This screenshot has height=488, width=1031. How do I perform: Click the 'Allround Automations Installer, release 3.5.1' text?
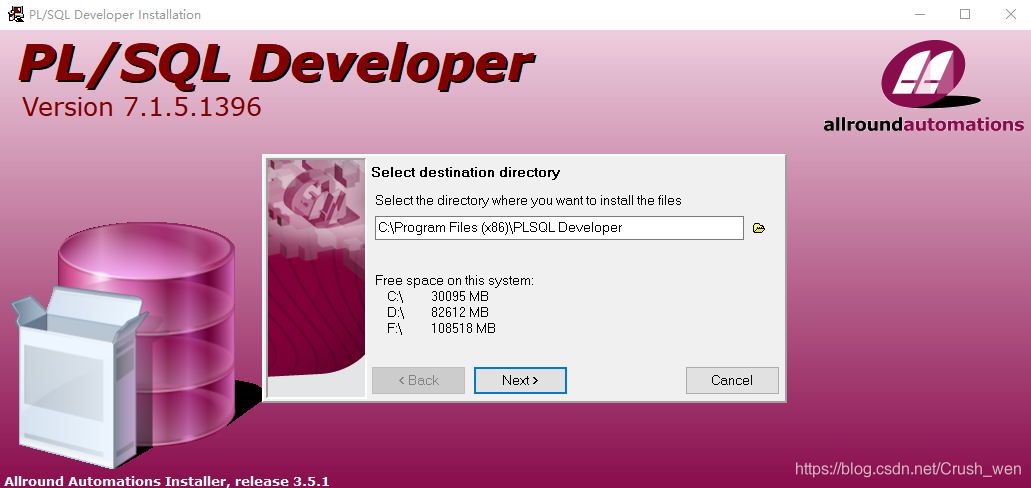[166, 481]
